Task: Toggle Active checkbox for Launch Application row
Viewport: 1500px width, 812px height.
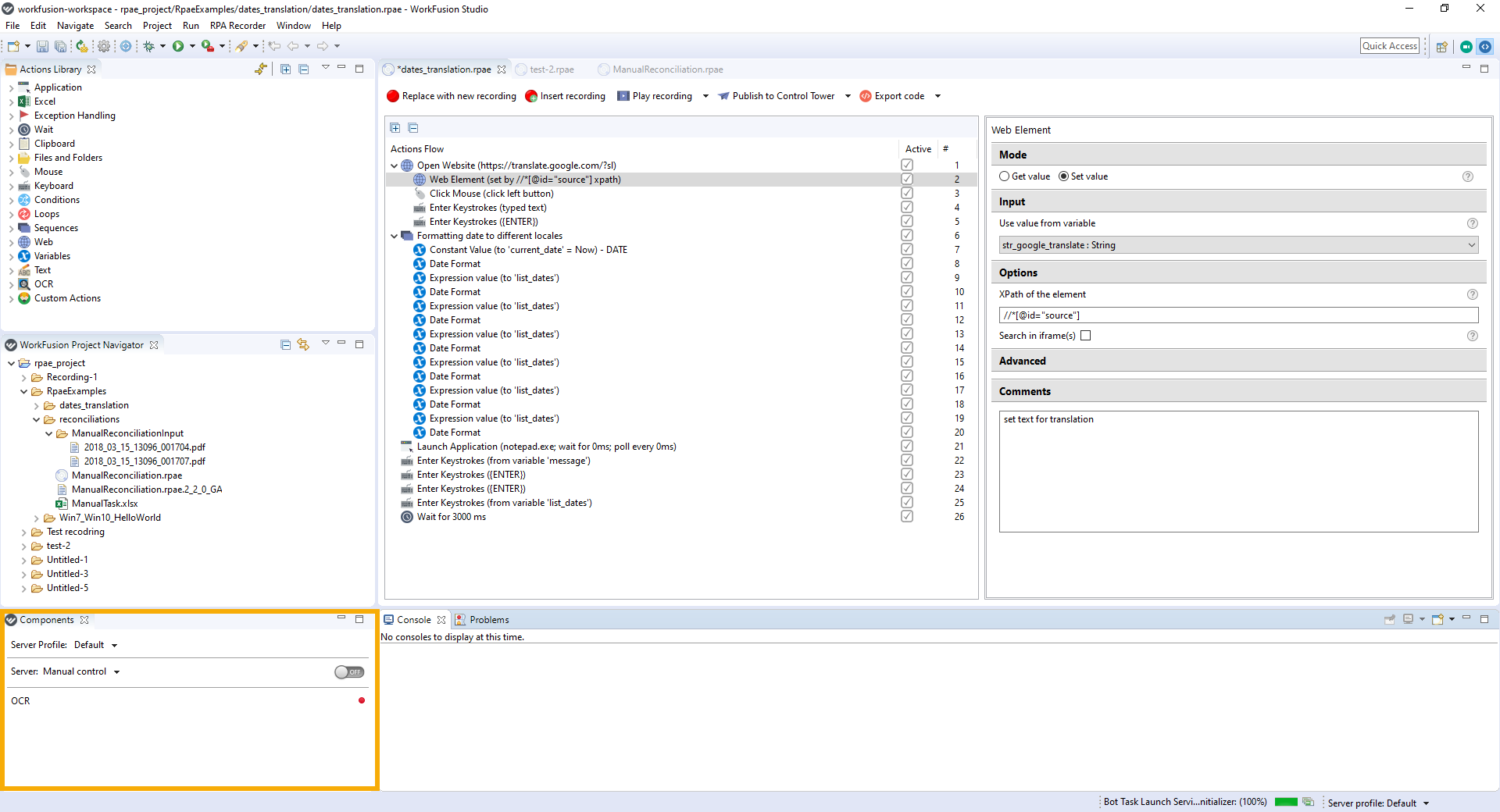Action: tap(907, 447)
